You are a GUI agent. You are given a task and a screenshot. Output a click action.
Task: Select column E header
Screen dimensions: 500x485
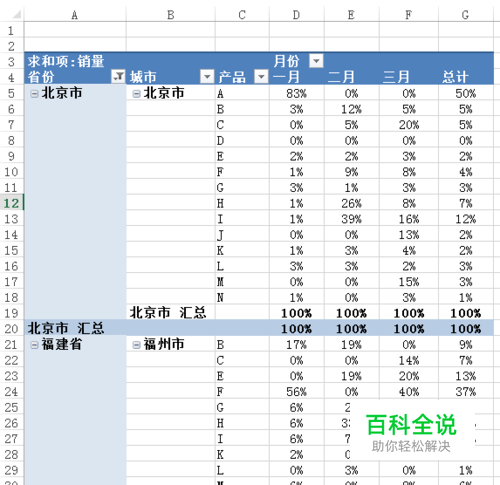[351, 15]
